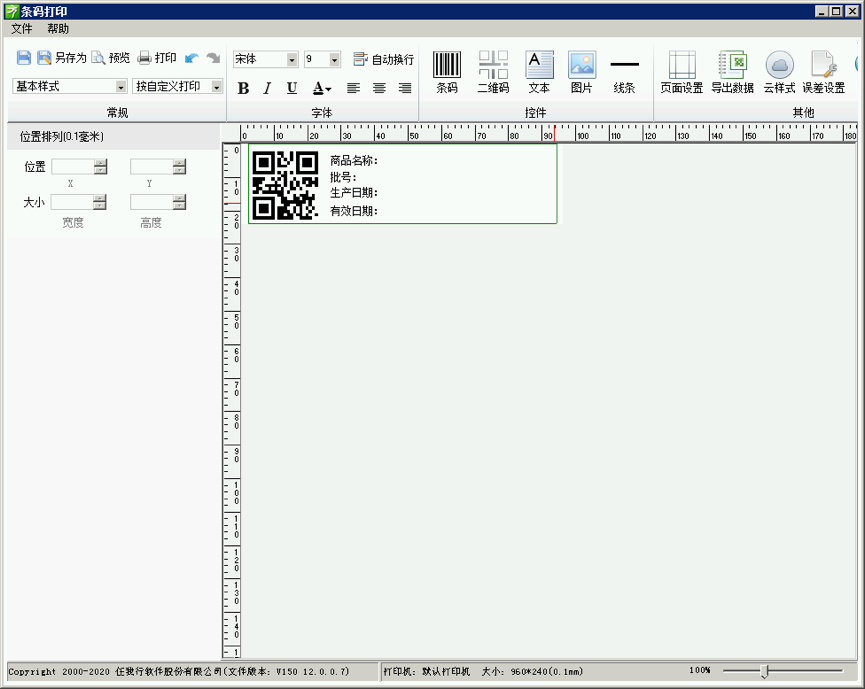The height and width of the screenshot is (689, 865).
Task: Click the Save As (另存为) button
Action: 62,57
